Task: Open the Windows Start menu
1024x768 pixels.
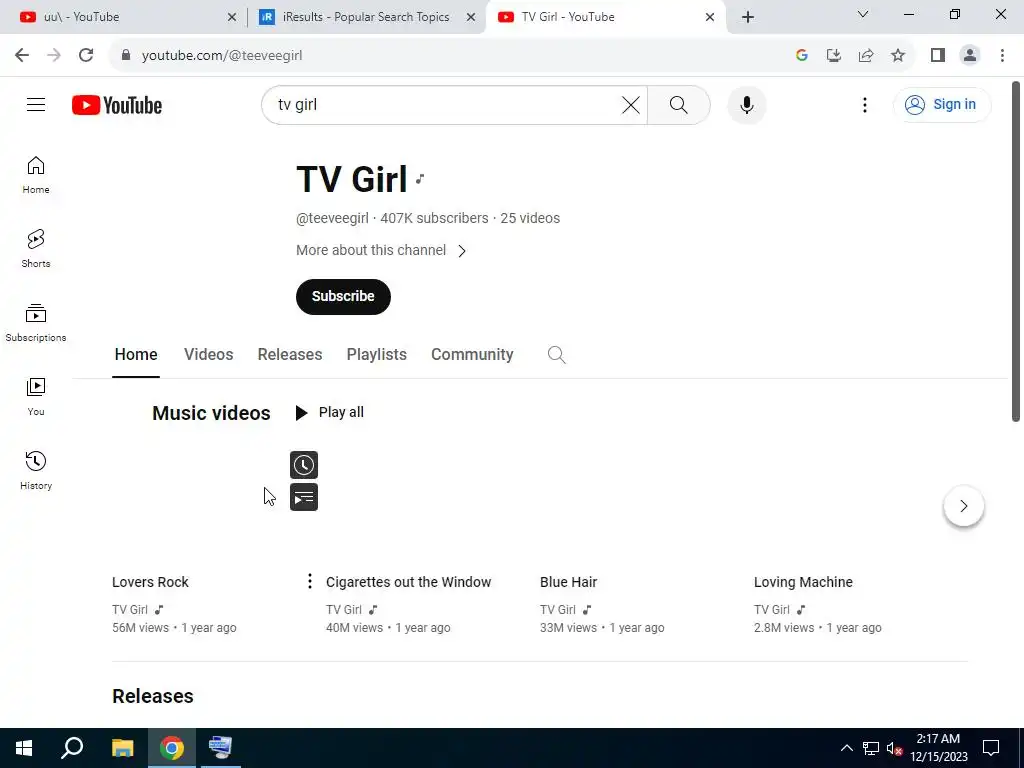Action: pyautogui.click(x=24, y=748)
